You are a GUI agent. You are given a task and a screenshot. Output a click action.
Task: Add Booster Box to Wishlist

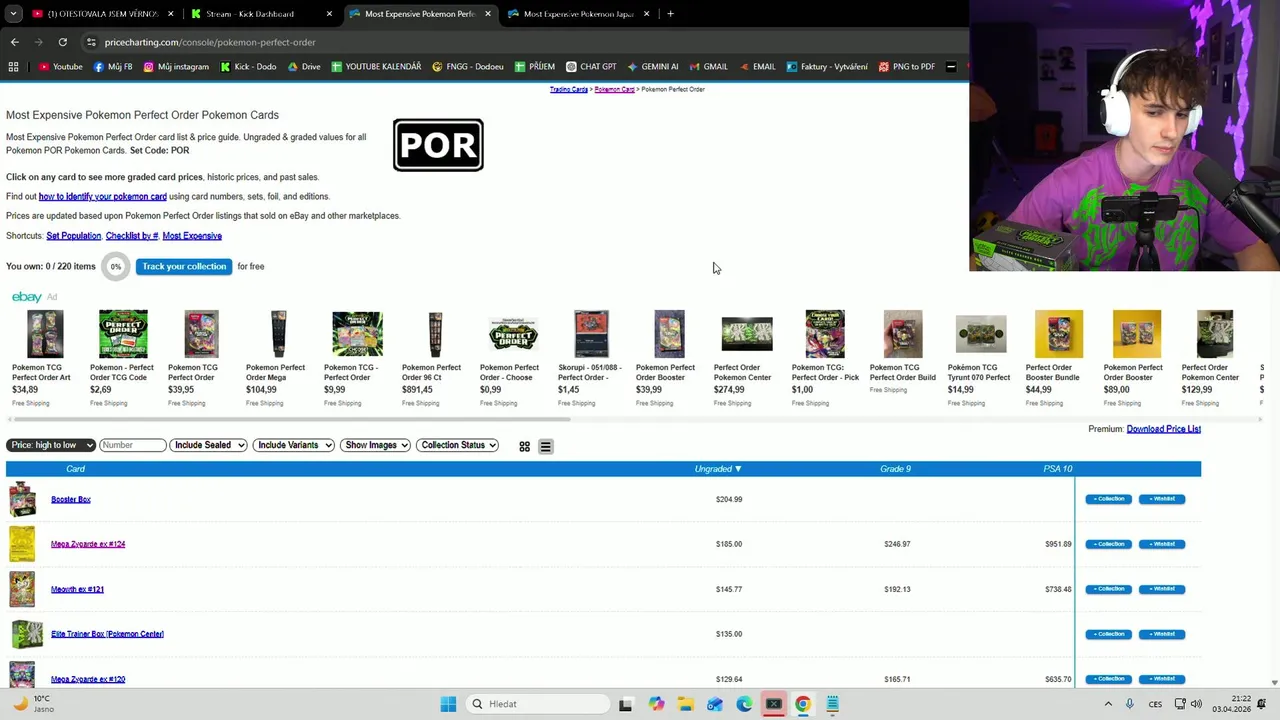(1162, 499)
